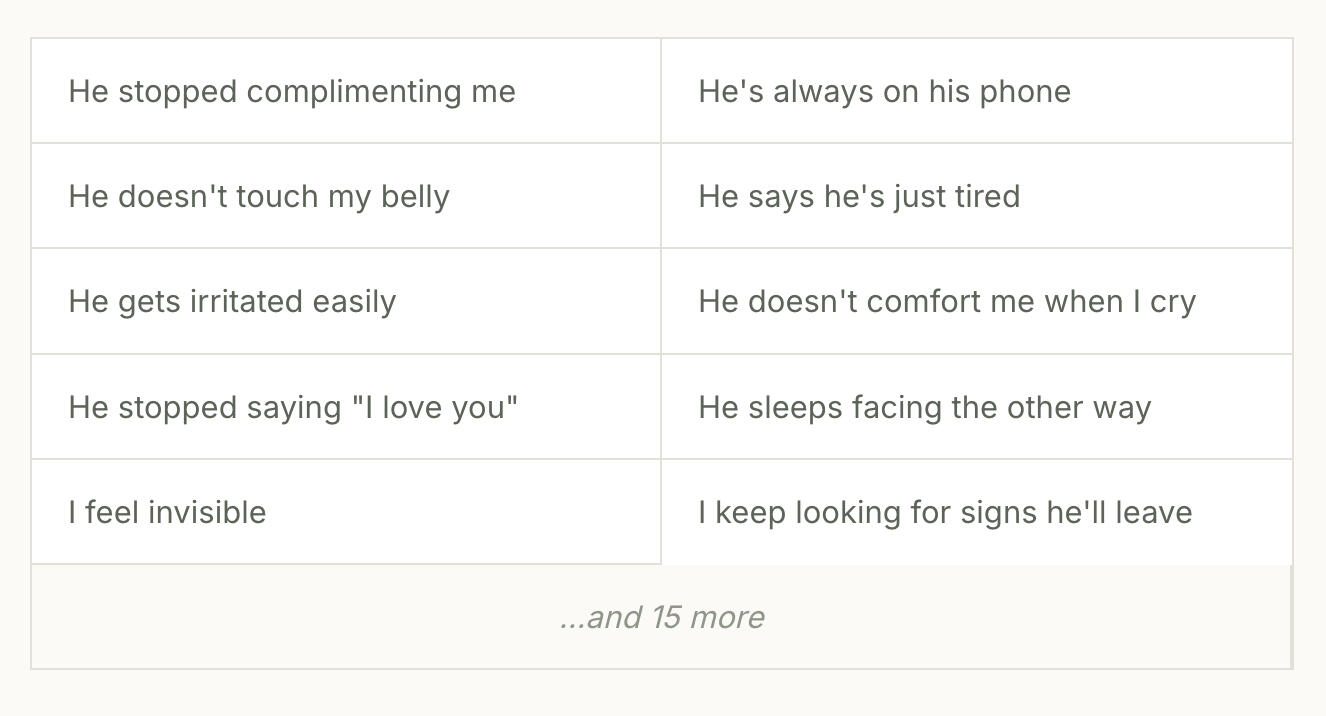Select "He sleeps facing the other way"
Image resolution: width=1326 pixels, height=716 pixels.
(x=977, y=407)
